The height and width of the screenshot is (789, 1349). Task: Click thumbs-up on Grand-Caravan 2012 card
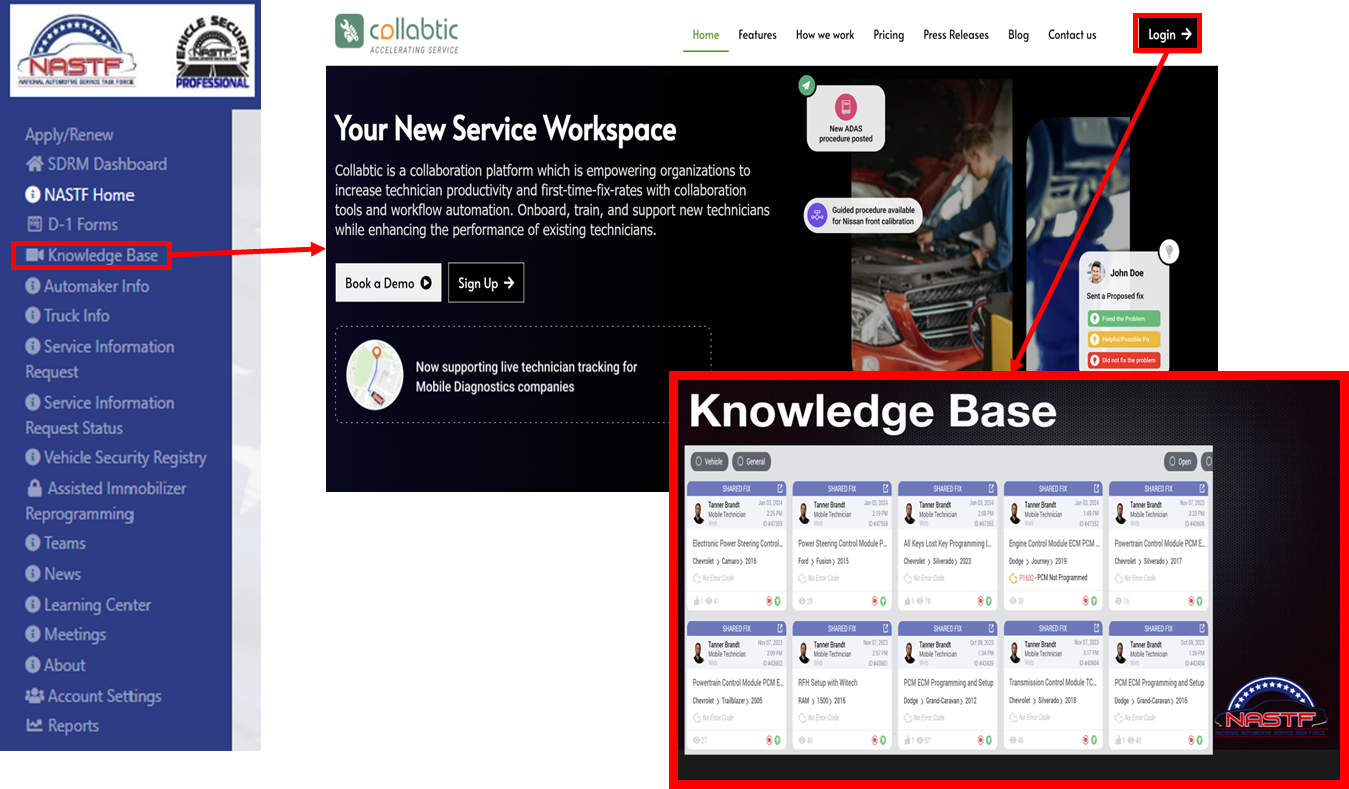908,741
